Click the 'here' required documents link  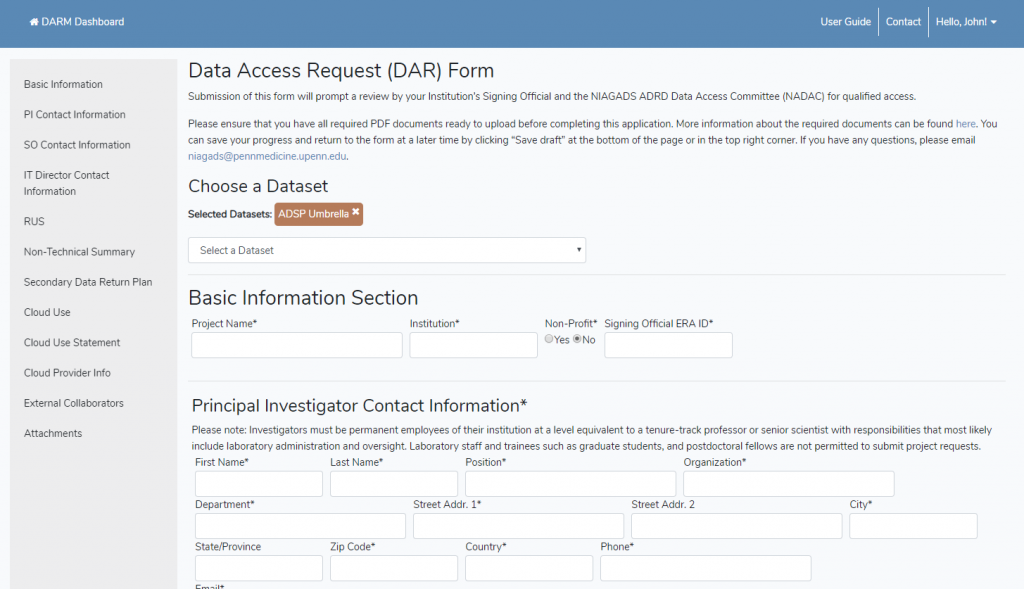965,123
